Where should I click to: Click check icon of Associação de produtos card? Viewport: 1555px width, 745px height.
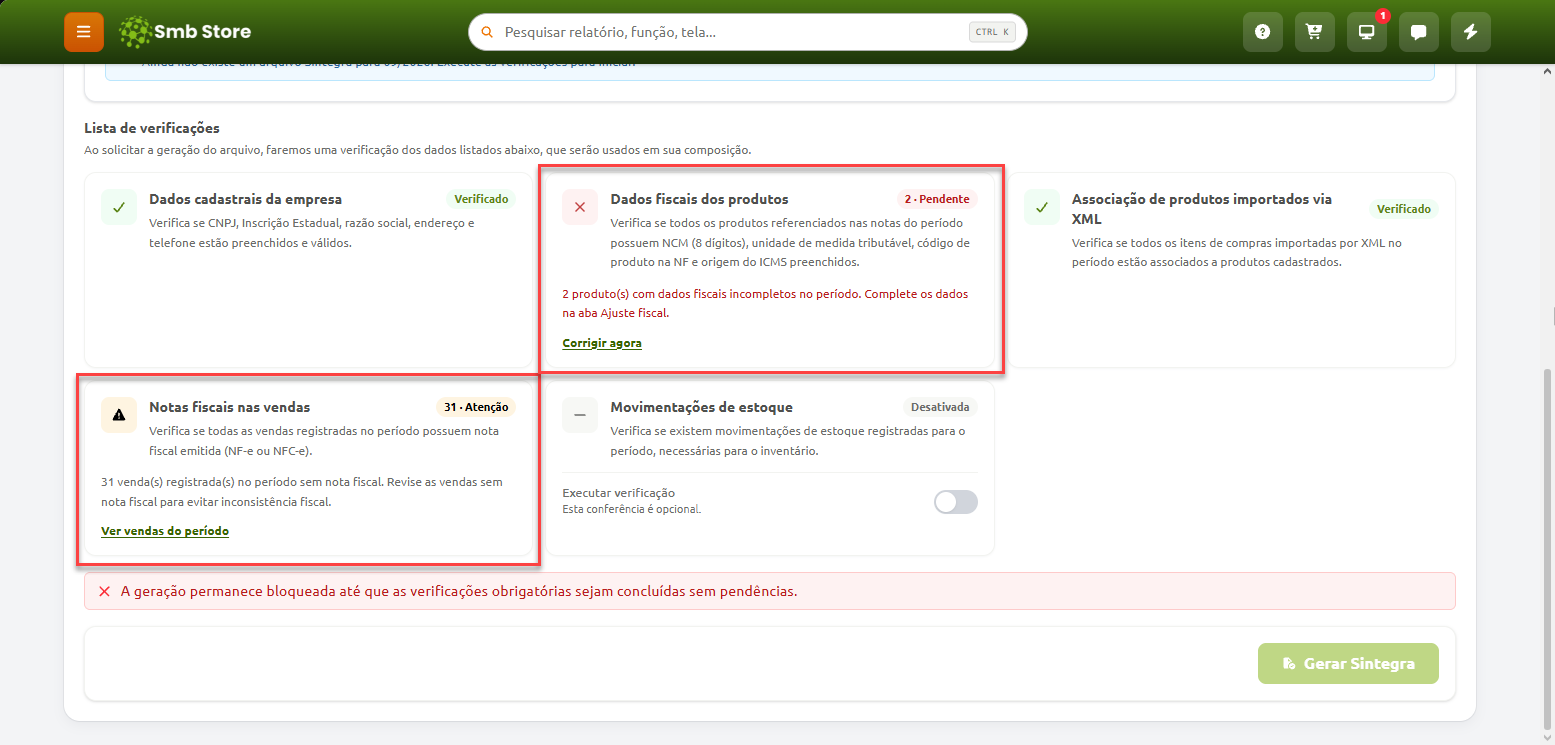pyautogui.click(x=1042, y=207)
